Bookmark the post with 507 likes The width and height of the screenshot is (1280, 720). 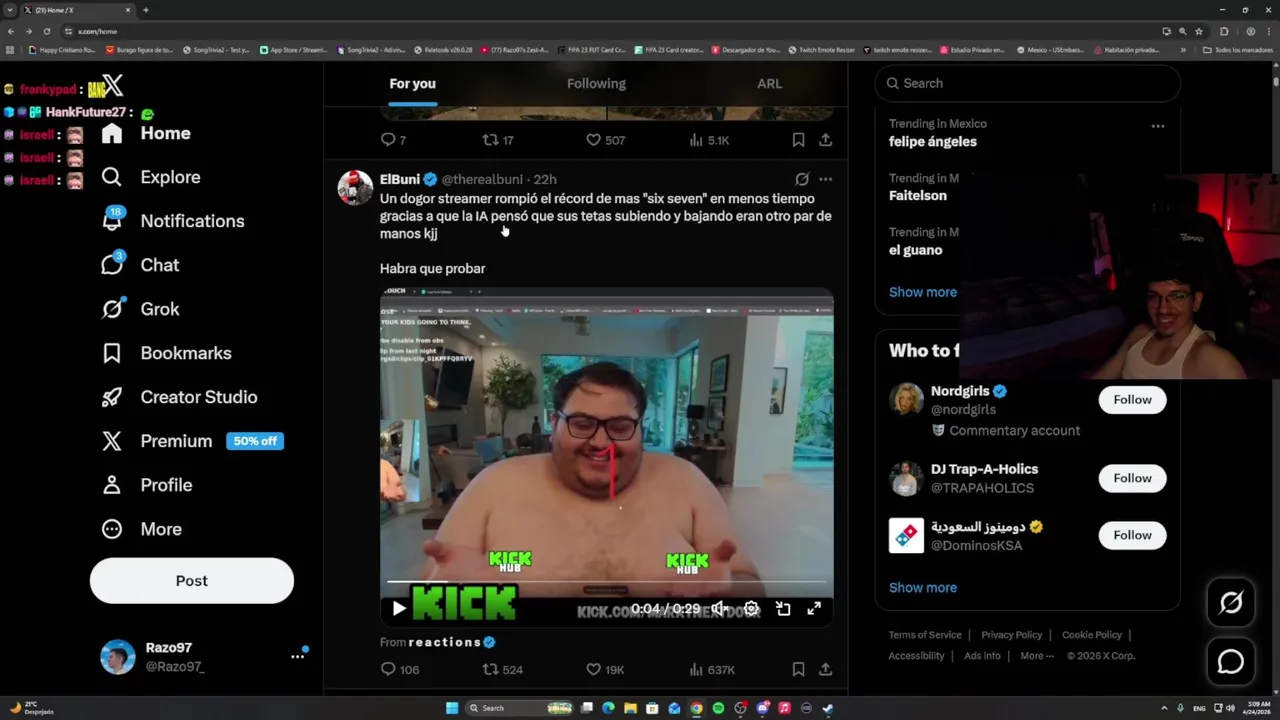(x=798, y=140)
